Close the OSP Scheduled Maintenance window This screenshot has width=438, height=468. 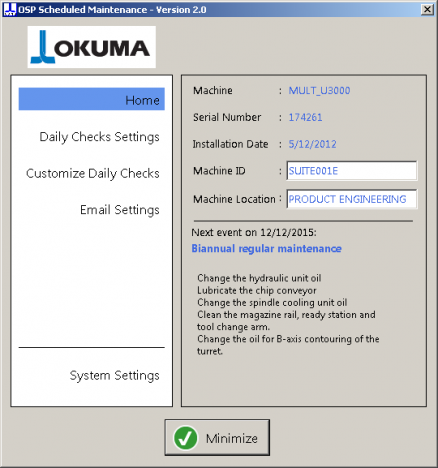pyautogui.click(x=427, y=9)
